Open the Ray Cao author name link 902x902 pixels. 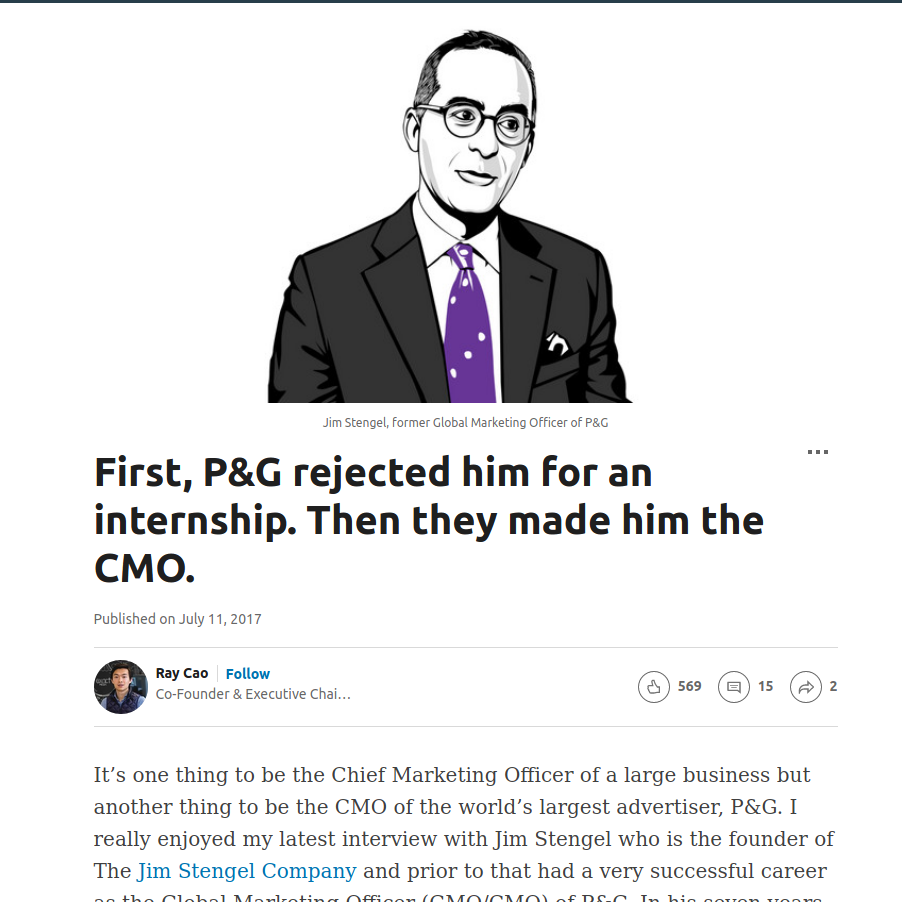click(x=182, y=673)
